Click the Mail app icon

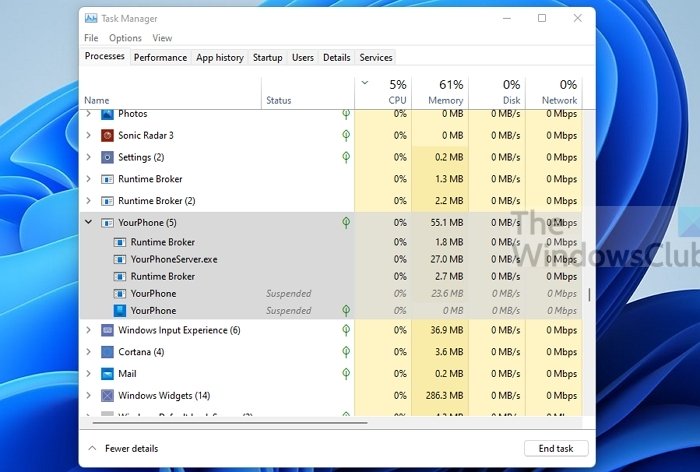click(108, 374)
